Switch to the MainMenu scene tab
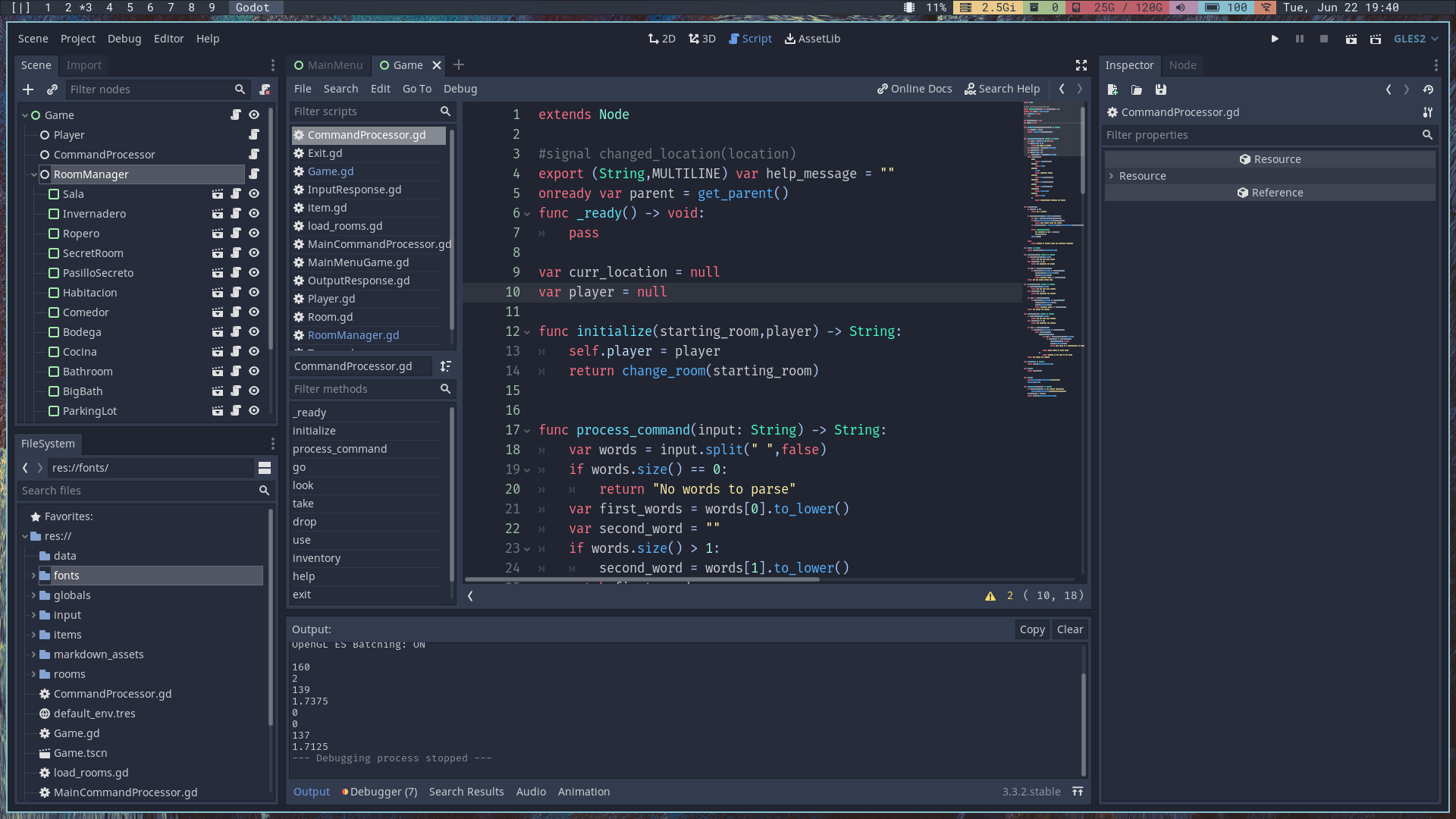The height and width of the screenshot is (819, 1456). 328,65
